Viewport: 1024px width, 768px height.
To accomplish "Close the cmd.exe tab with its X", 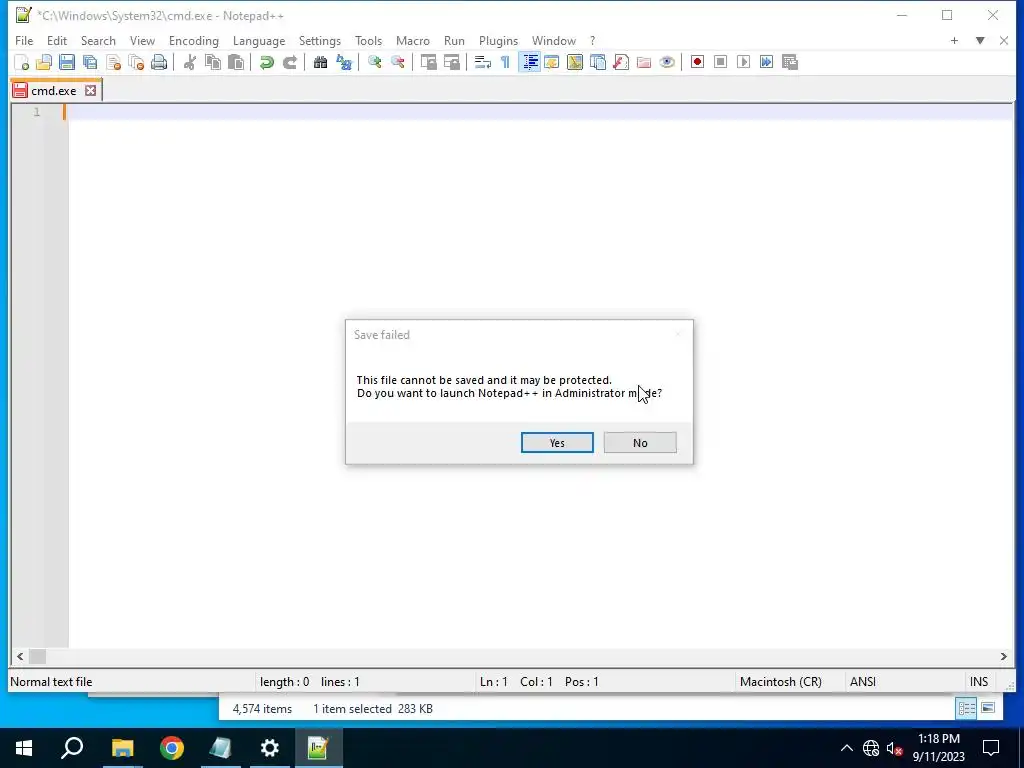I will click(x=91, y=91).
